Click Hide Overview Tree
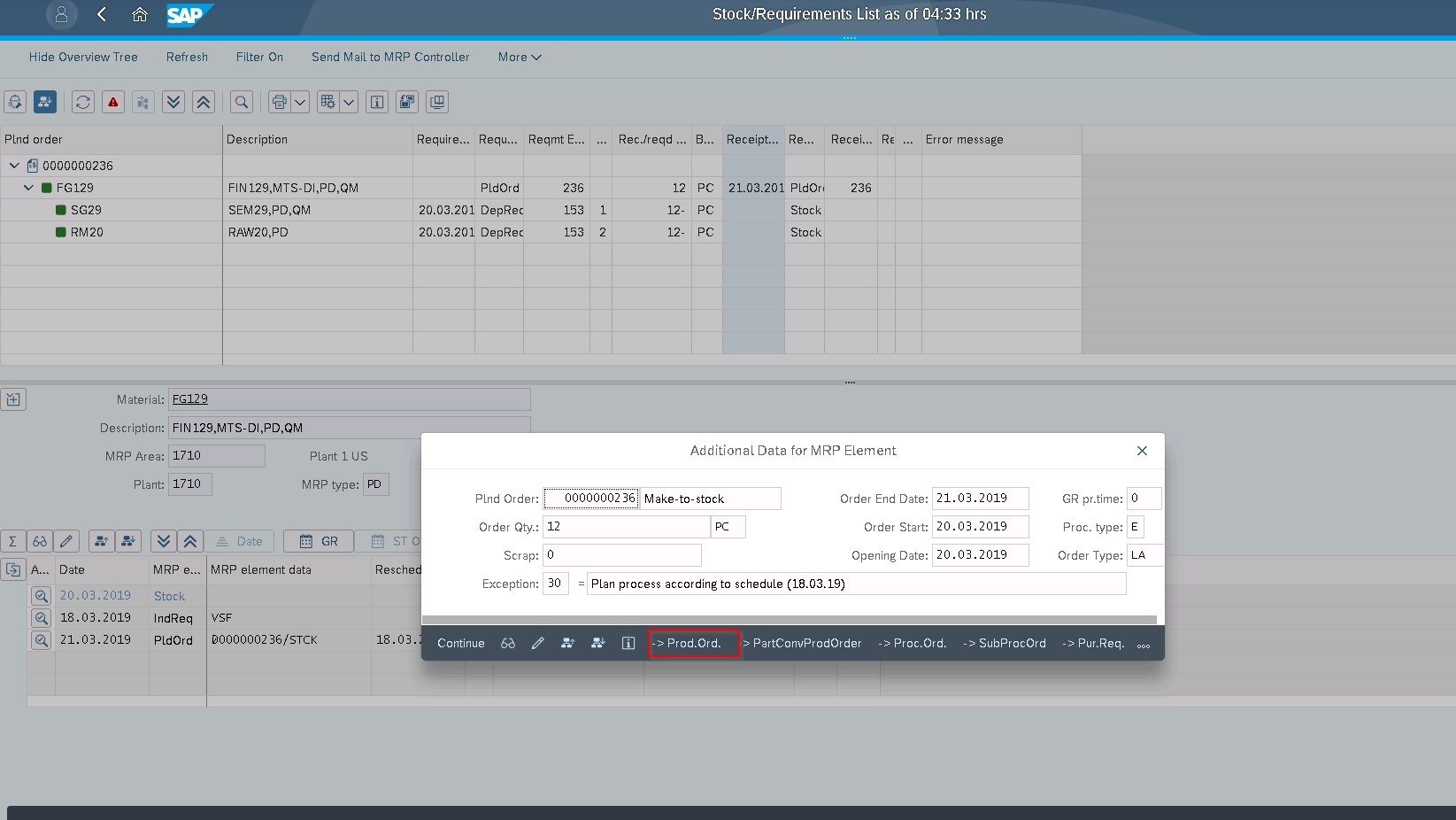Image resolution: width=1456 pixels, height=820 pixels. [x=83, y=57]
